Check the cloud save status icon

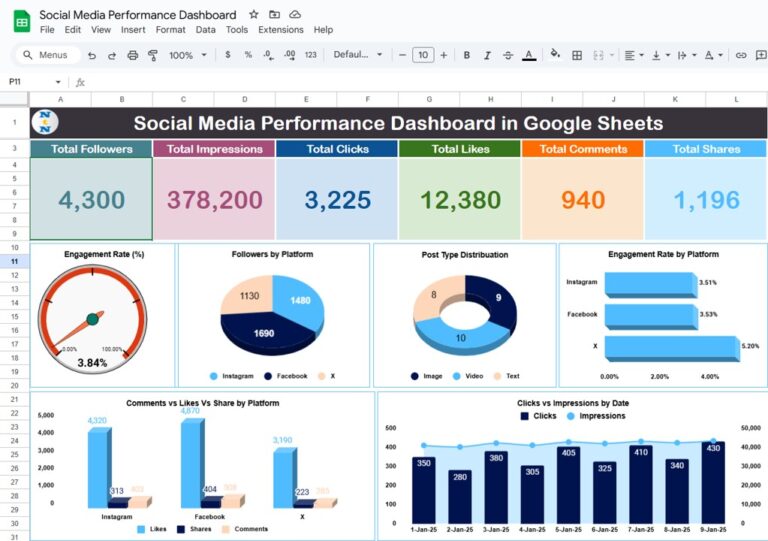click(295, 15)
